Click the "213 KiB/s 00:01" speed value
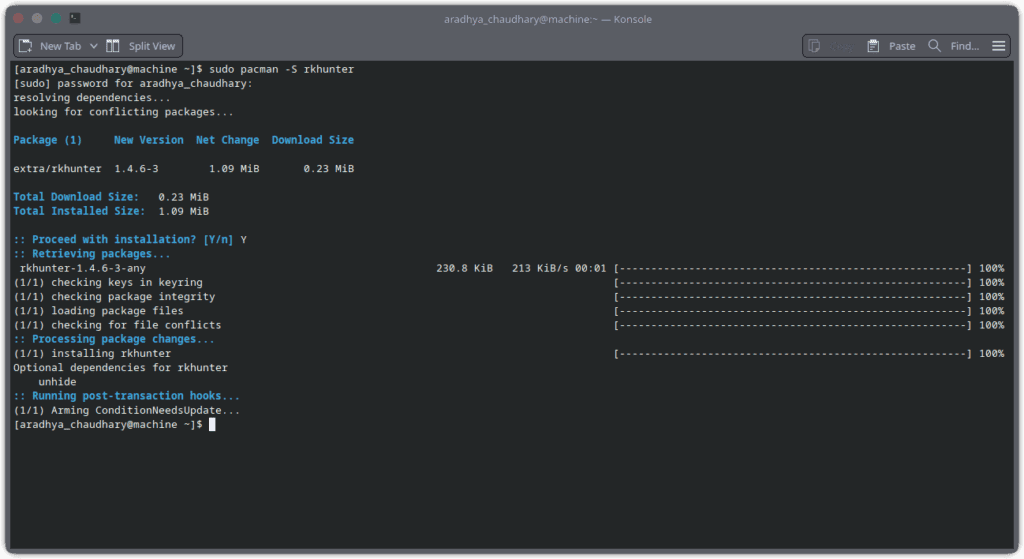 point(559,268)
